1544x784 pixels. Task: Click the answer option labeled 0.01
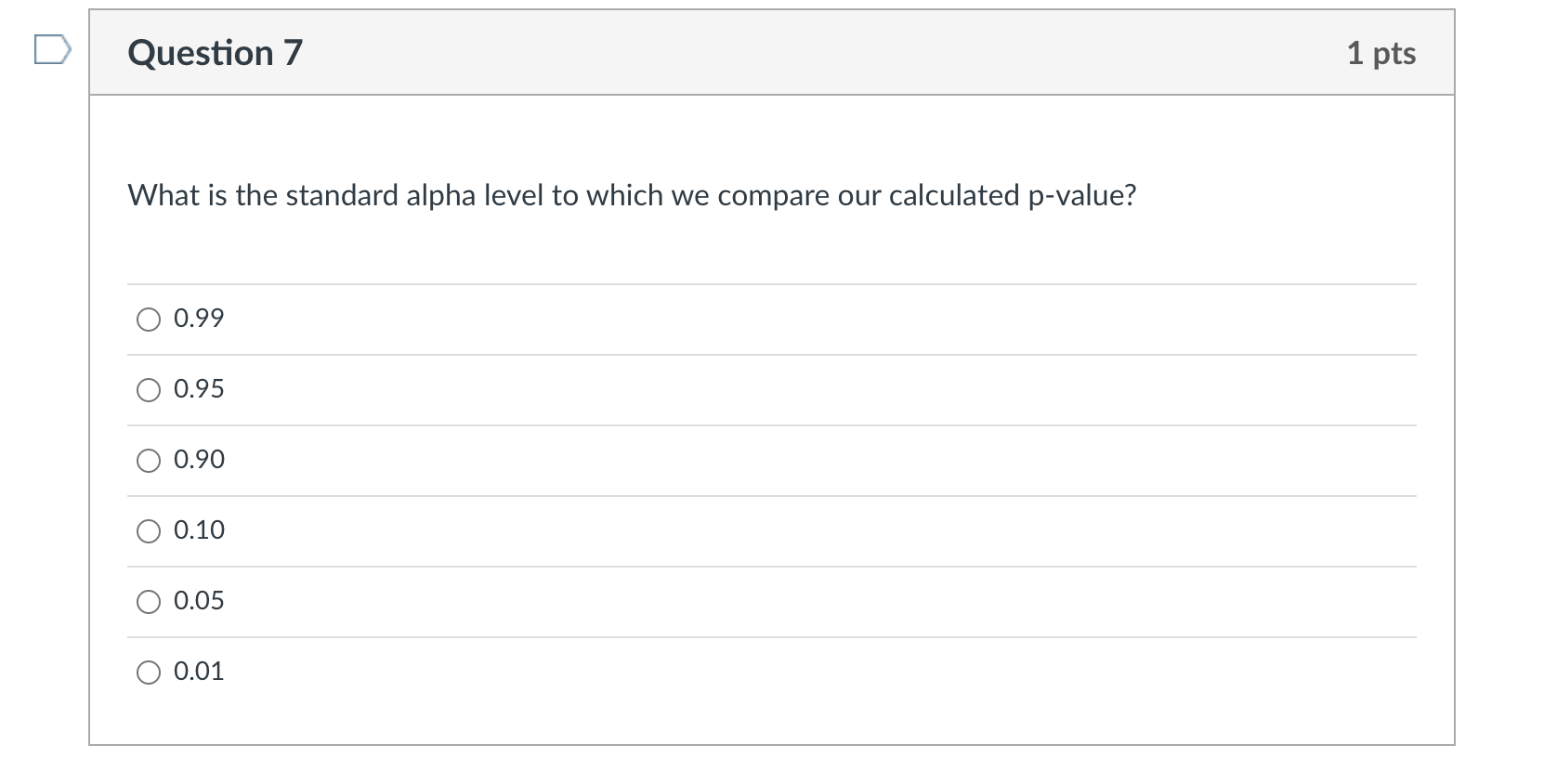point(198,672)
